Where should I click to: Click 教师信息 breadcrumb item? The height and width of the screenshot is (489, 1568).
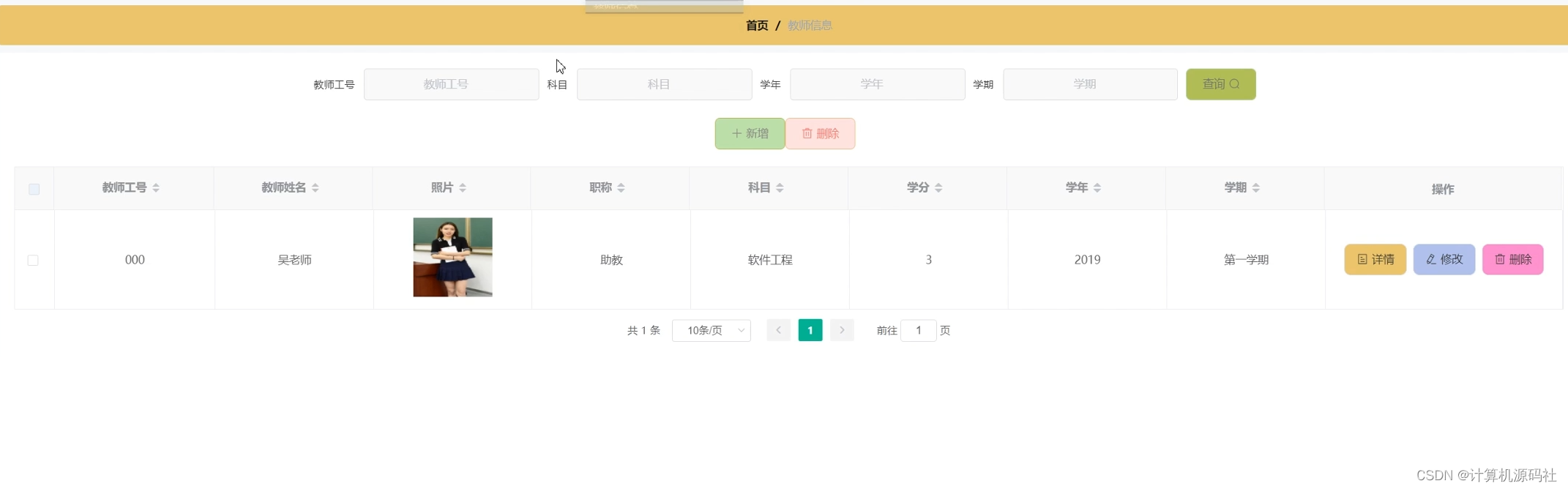[810, 26]
